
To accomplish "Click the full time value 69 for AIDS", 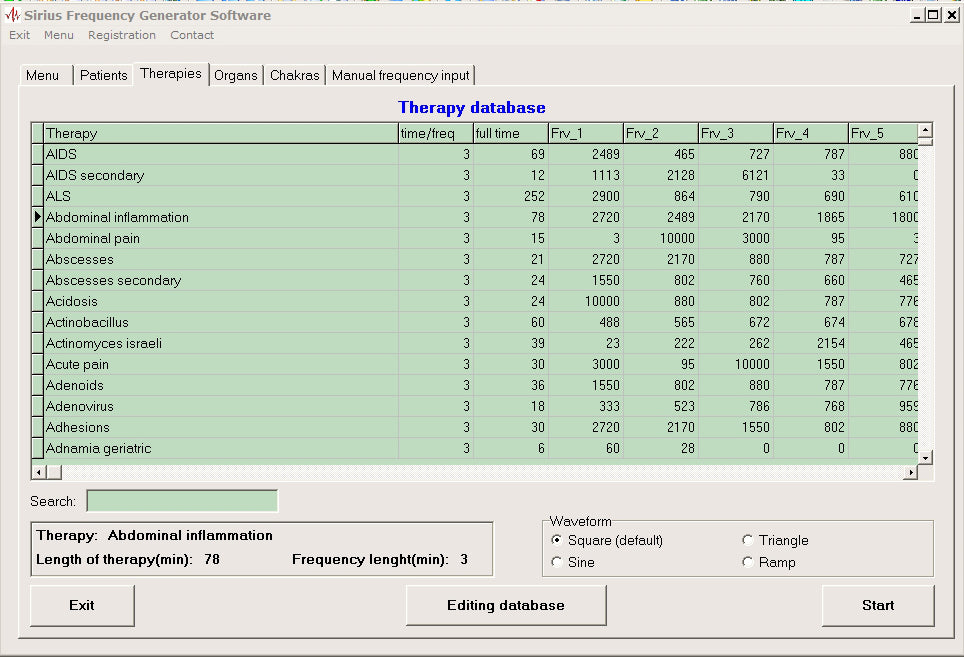I will tap(511, 154).
